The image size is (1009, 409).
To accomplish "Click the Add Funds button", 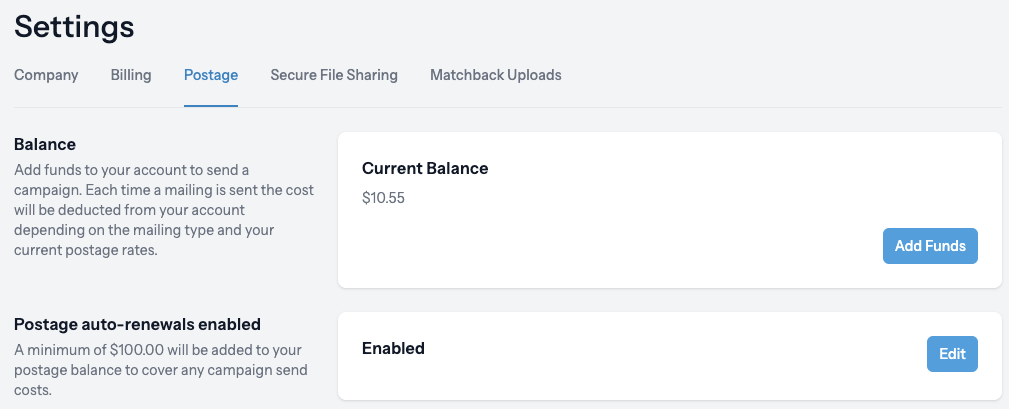I will tap(930, 246).
